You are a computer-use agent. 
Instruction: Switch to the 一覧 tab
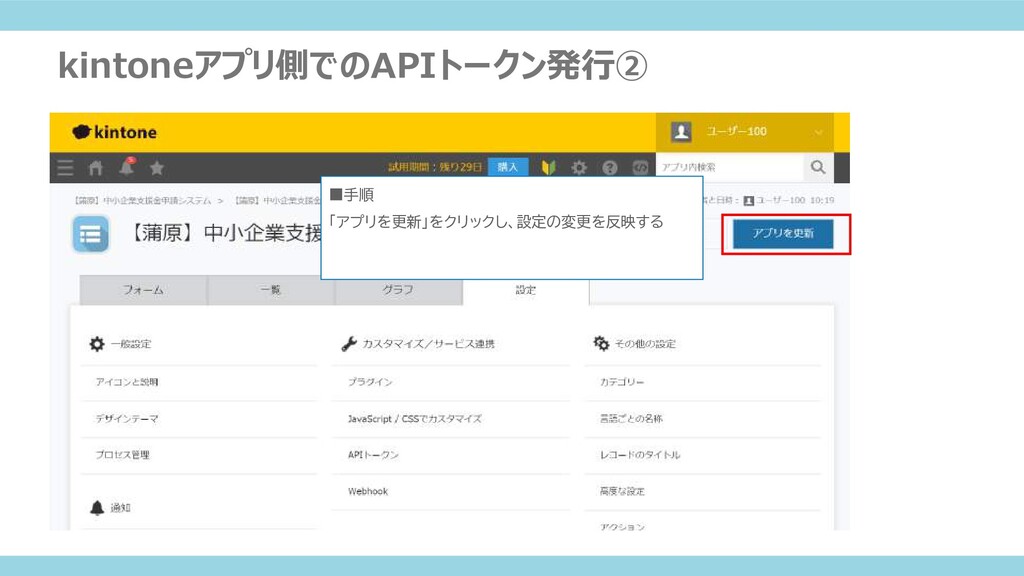point(270,290)
